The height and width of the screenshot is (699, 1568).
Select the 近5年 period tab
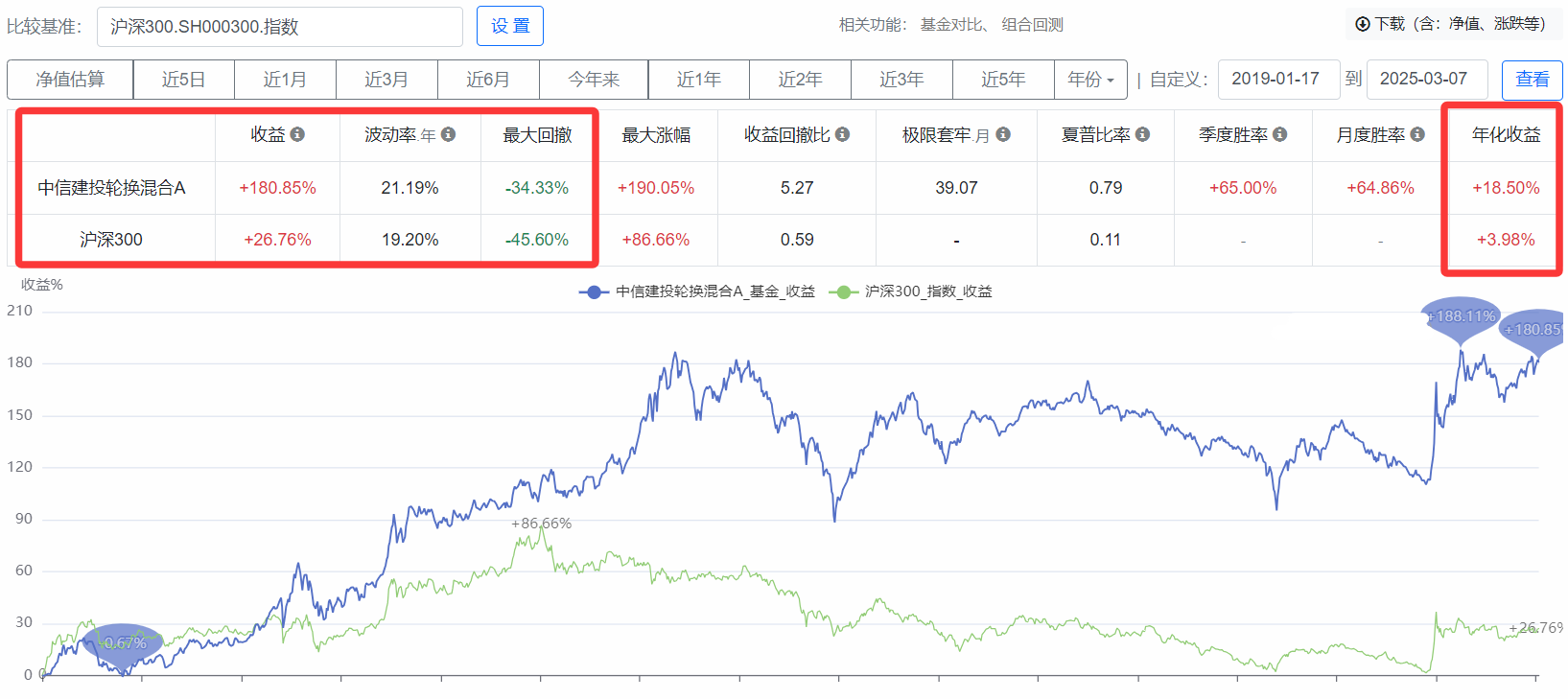1003,80
